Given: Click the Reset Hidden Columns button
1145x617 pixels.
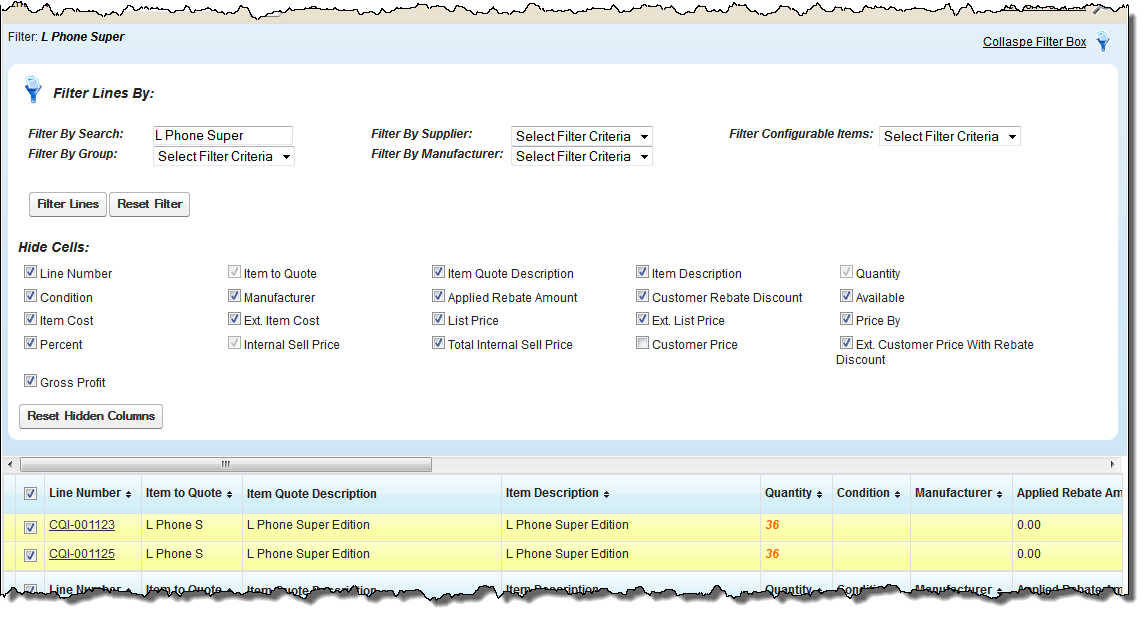Looking at the screenshot, I should [x=90, y=416].
